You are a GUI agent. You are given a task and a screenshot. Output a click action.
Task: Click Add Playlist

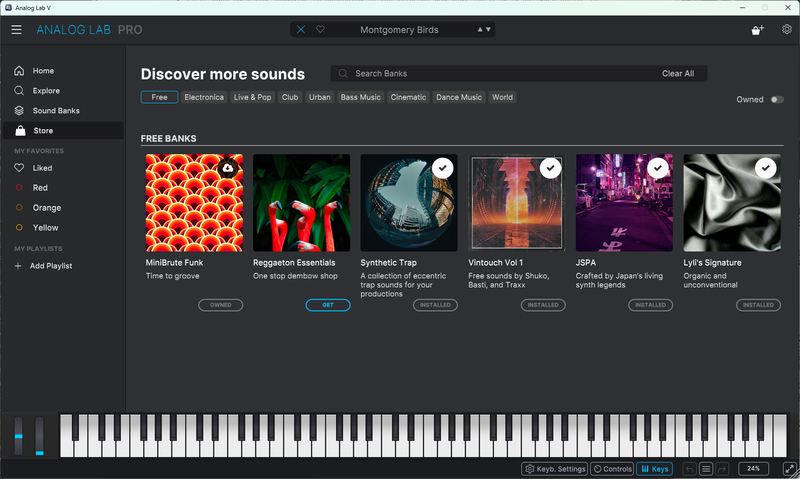[43, 266]
